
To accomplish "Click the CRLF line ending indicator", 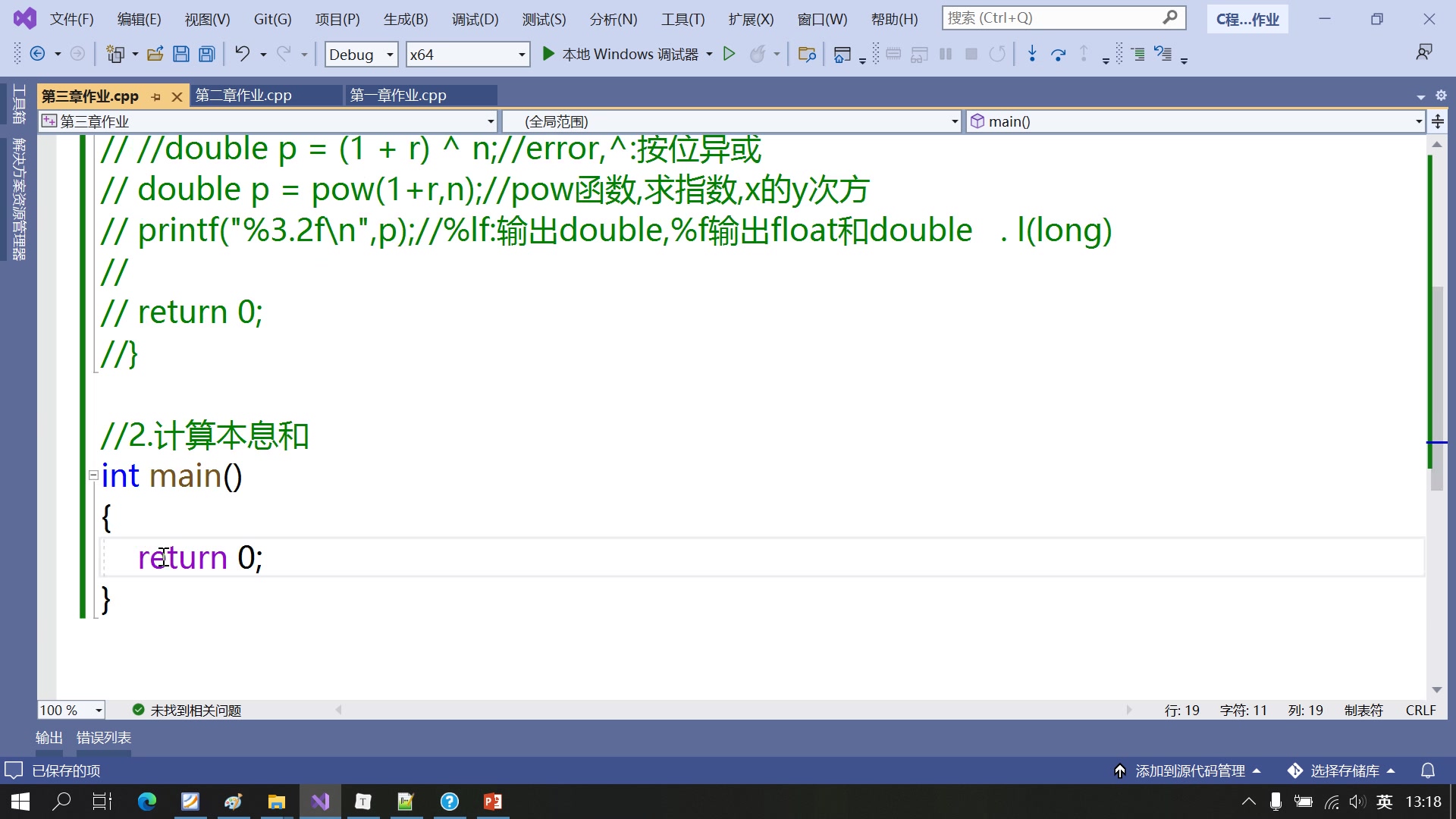I will point(1420,710).
